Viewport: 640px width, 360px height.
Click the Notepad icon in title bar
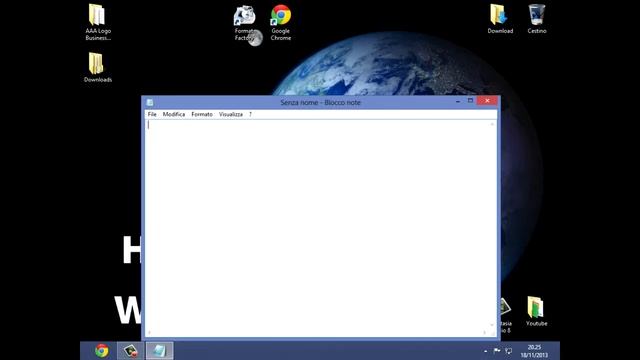(150, 102)
